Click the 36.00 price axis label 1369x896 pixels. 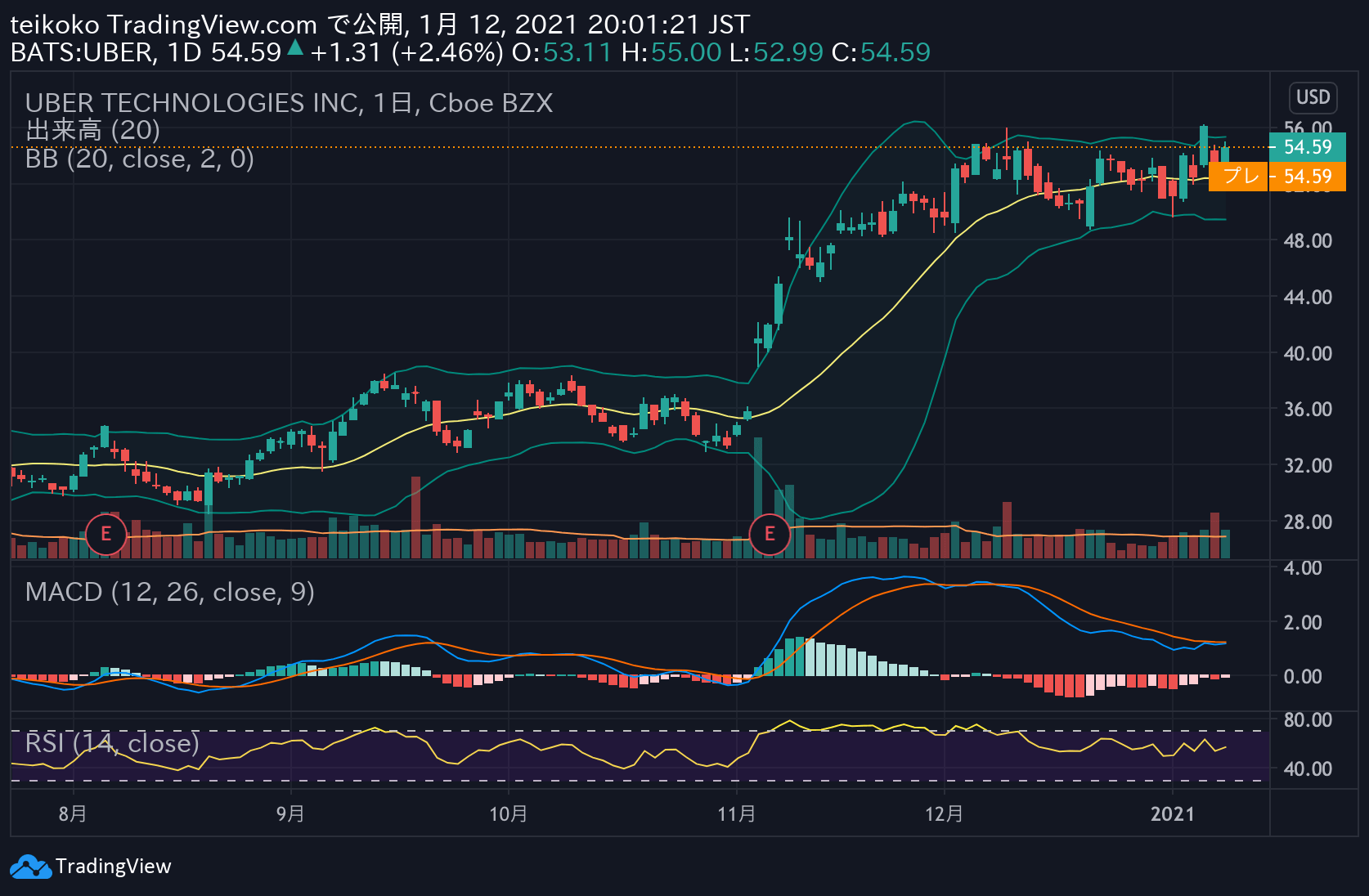click(1308, 410)
